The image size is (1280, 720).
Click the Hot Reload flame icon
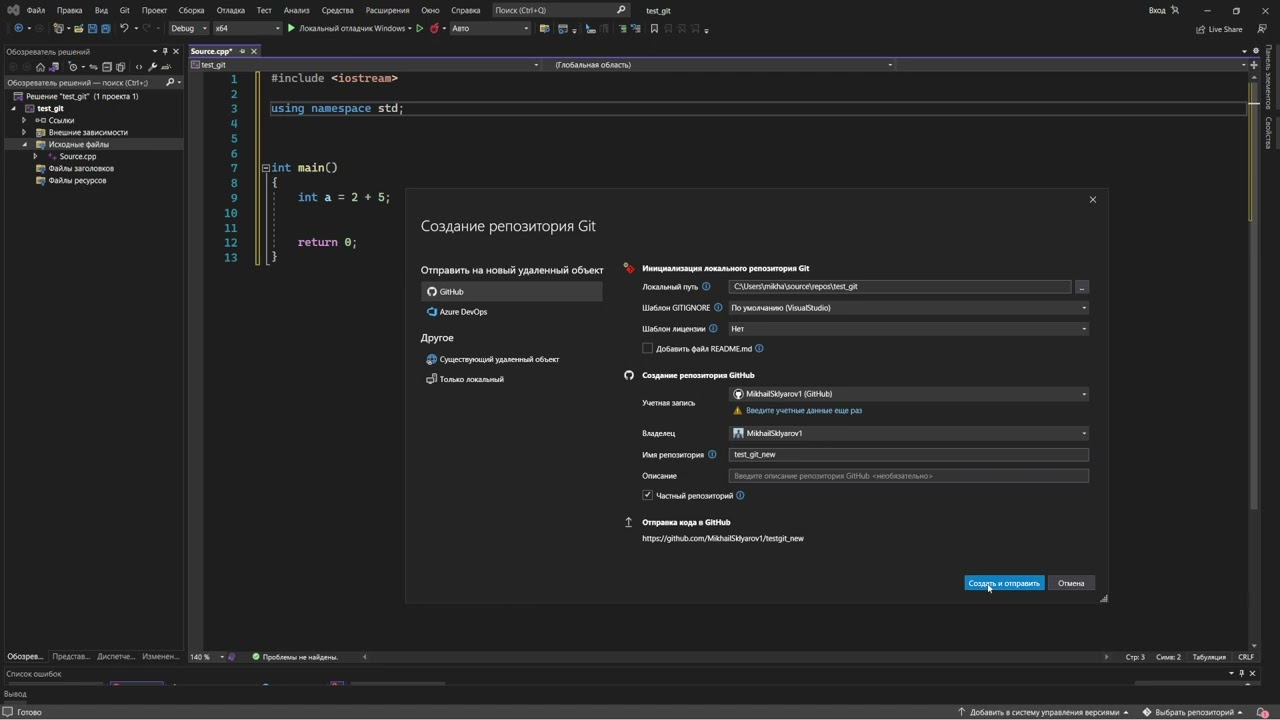click(434, 28)
